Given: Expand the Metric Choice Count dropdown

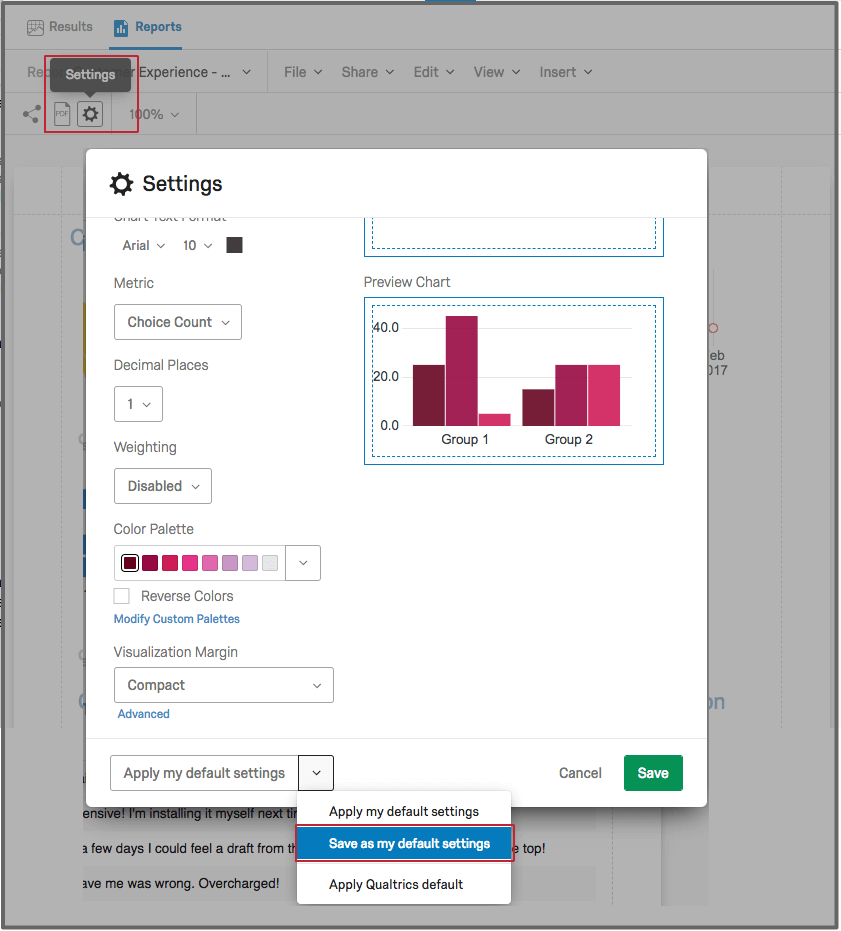Looking at the screenshot, I should tap(178, 322).
